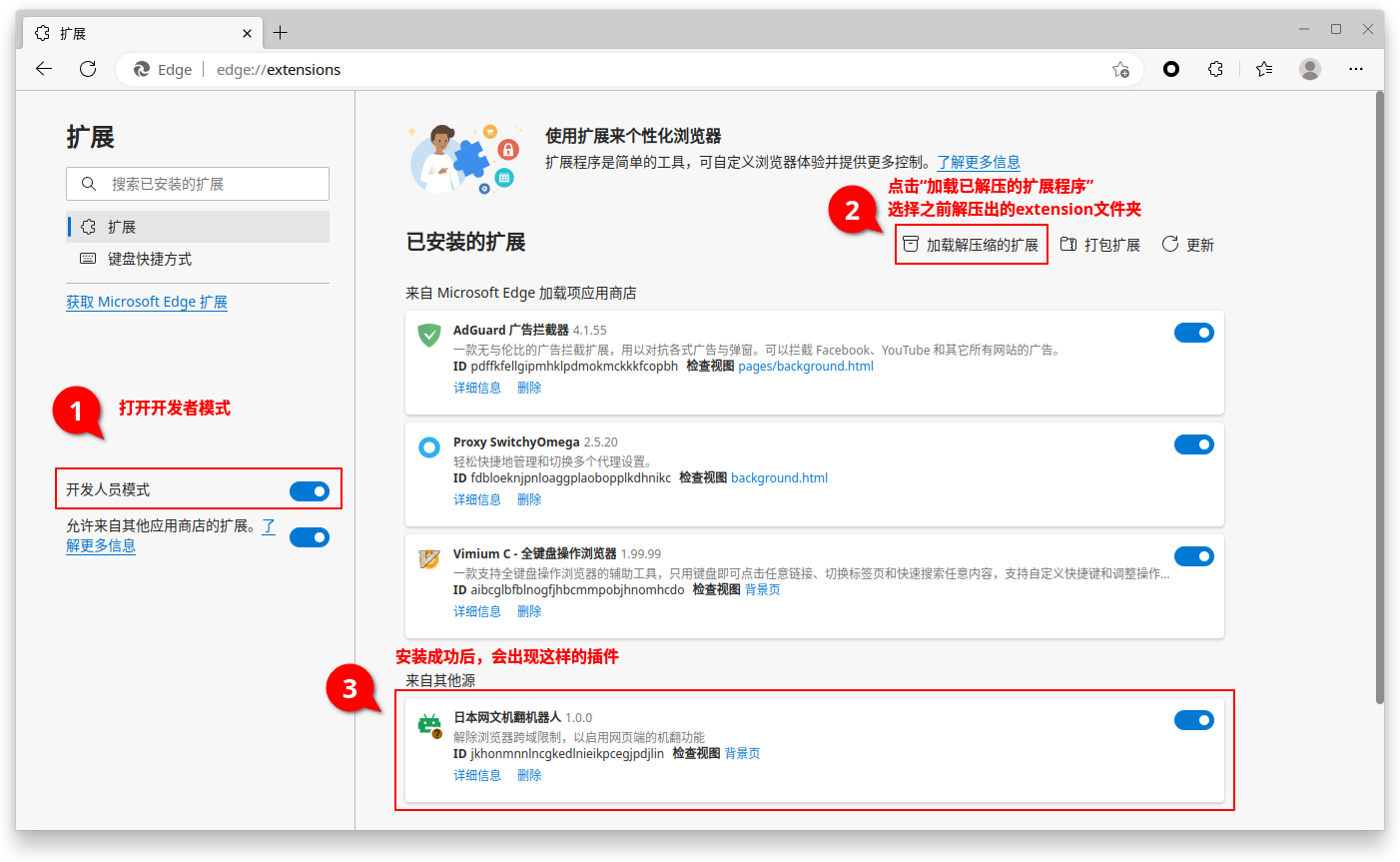Screen dimensions: 1400x862
Task: Open 获取 Microsoft Edge 扩展 link
Action: [x=147, y=302]
